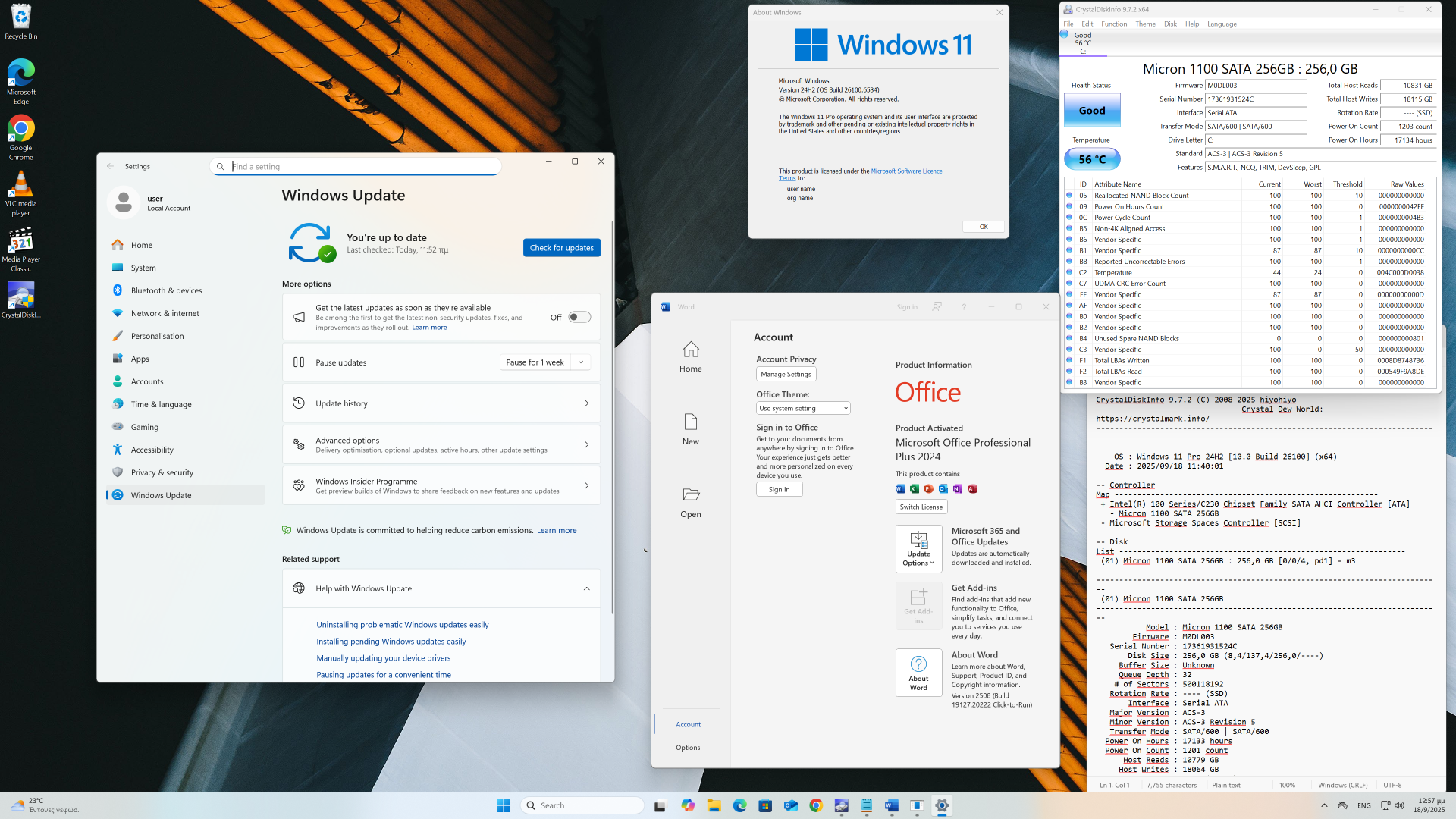The width and height of the screenshot is (1456, 819).
Task: Open Update Options dropdown in Word
Action: [918, 548]
